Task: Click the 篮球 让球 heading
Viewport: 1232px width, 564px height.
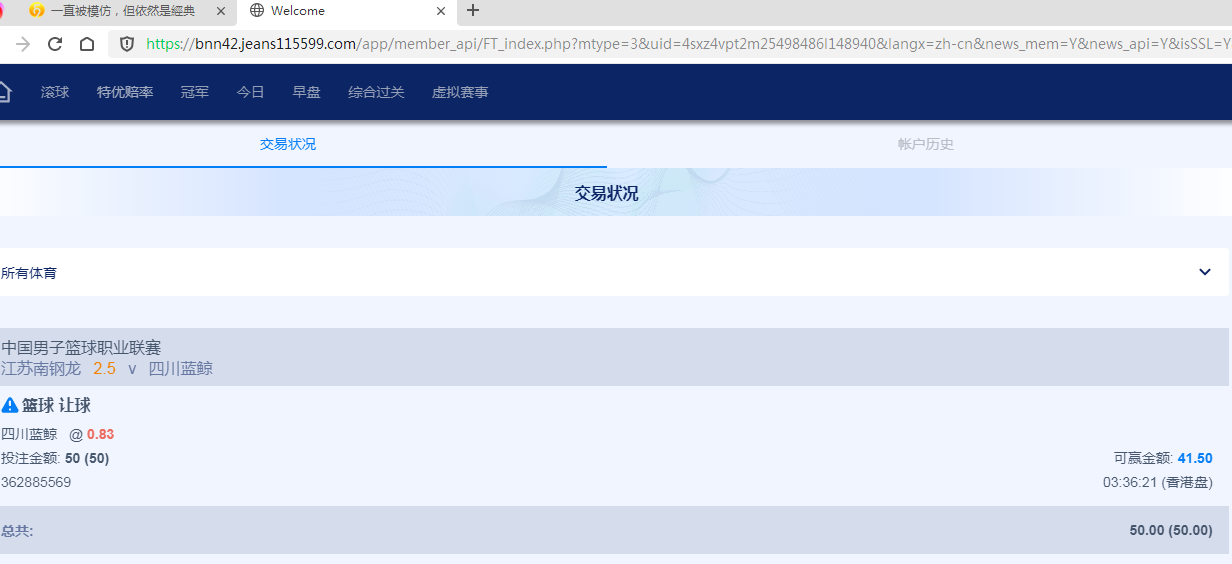Action: point(56,405)
